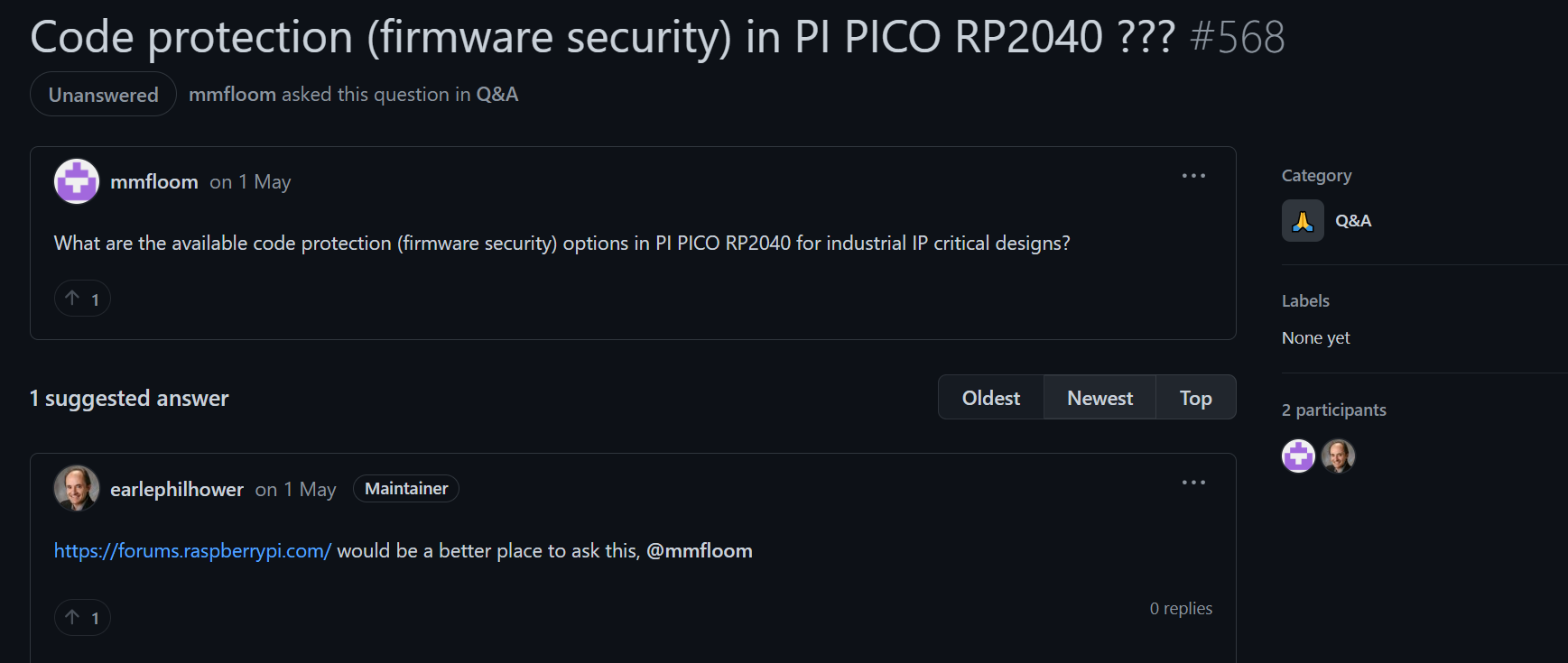Open the mmfloom author name on the question
1568x663 pixels.
(154, 182)
